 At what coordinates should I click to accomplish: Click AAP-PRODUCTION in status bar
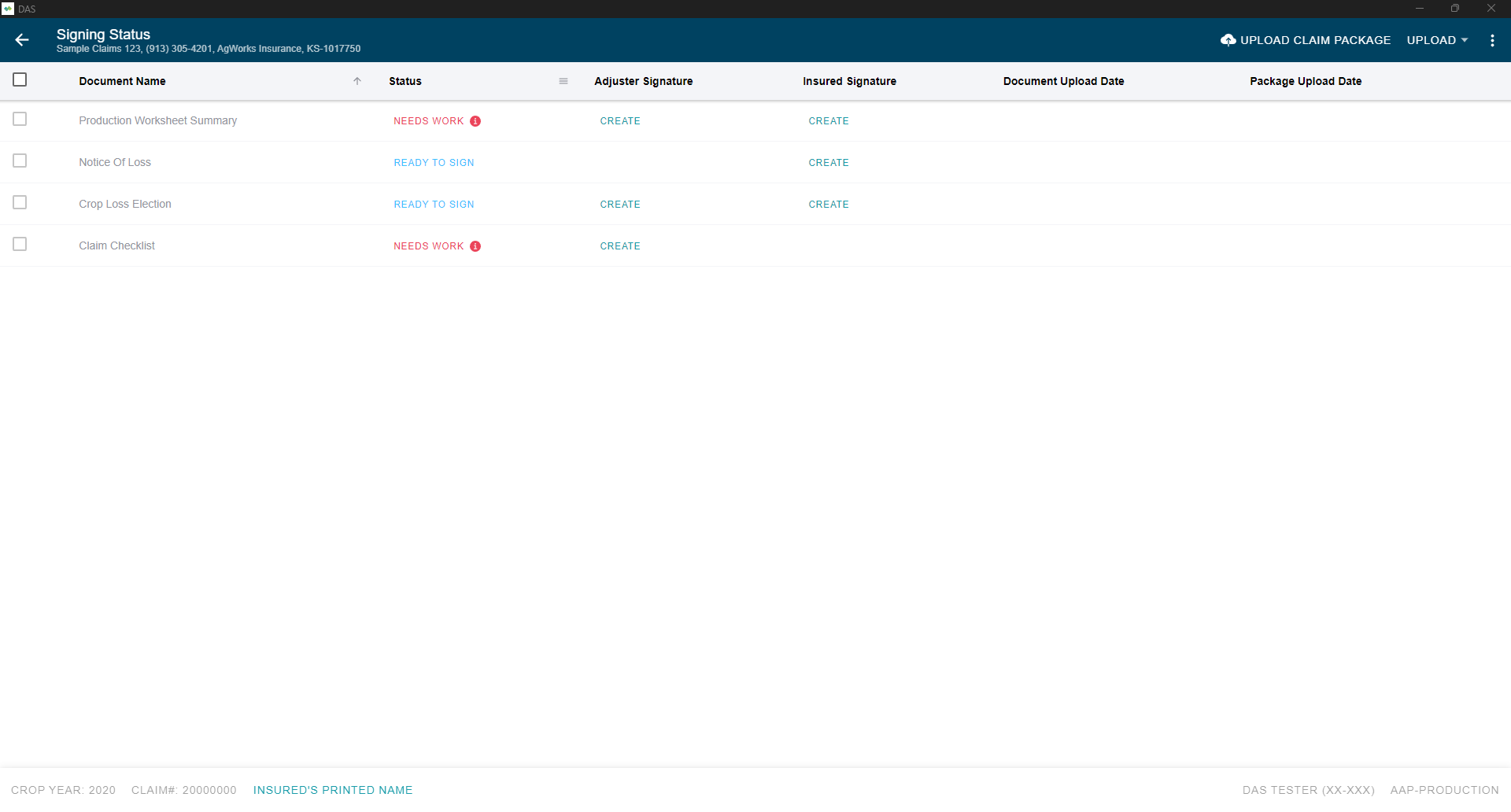1444,790
